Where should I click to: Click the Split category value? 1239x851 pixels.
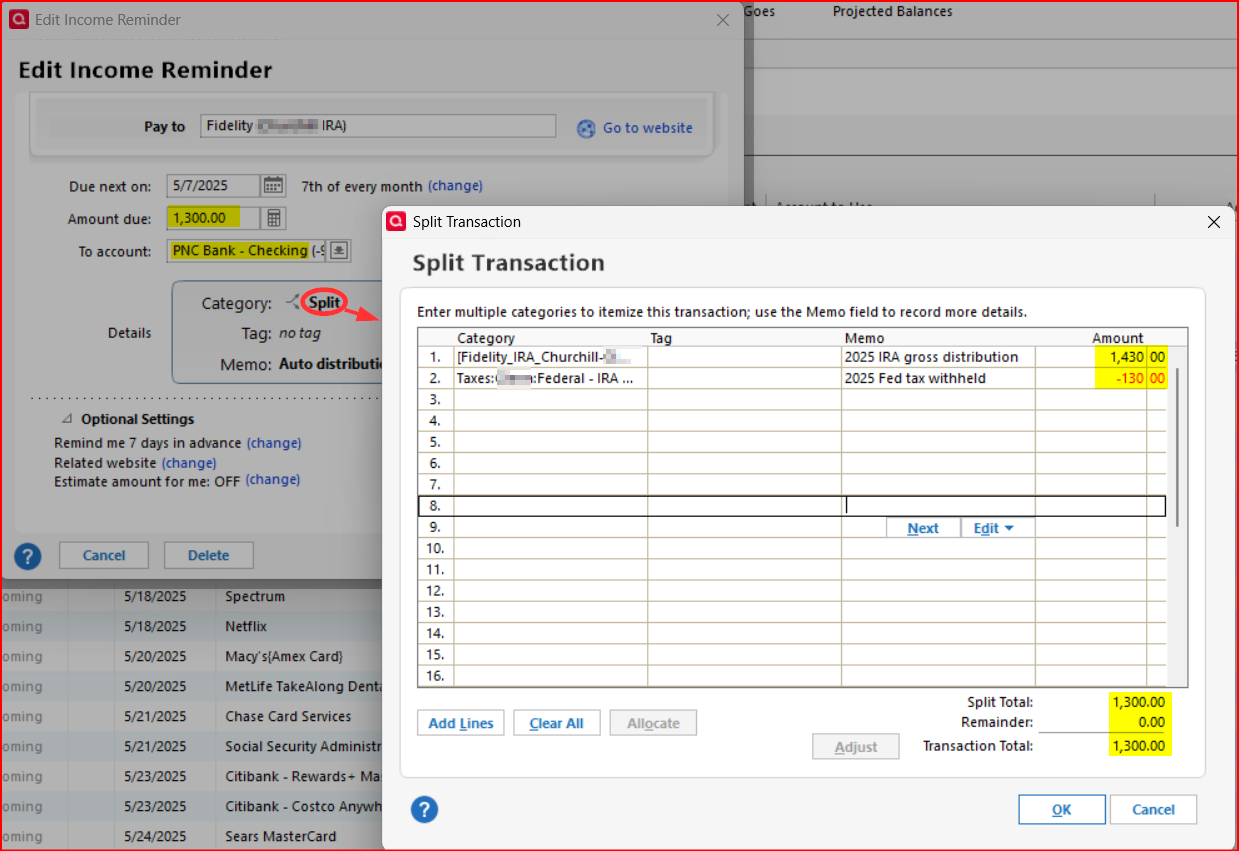[324, 302]
